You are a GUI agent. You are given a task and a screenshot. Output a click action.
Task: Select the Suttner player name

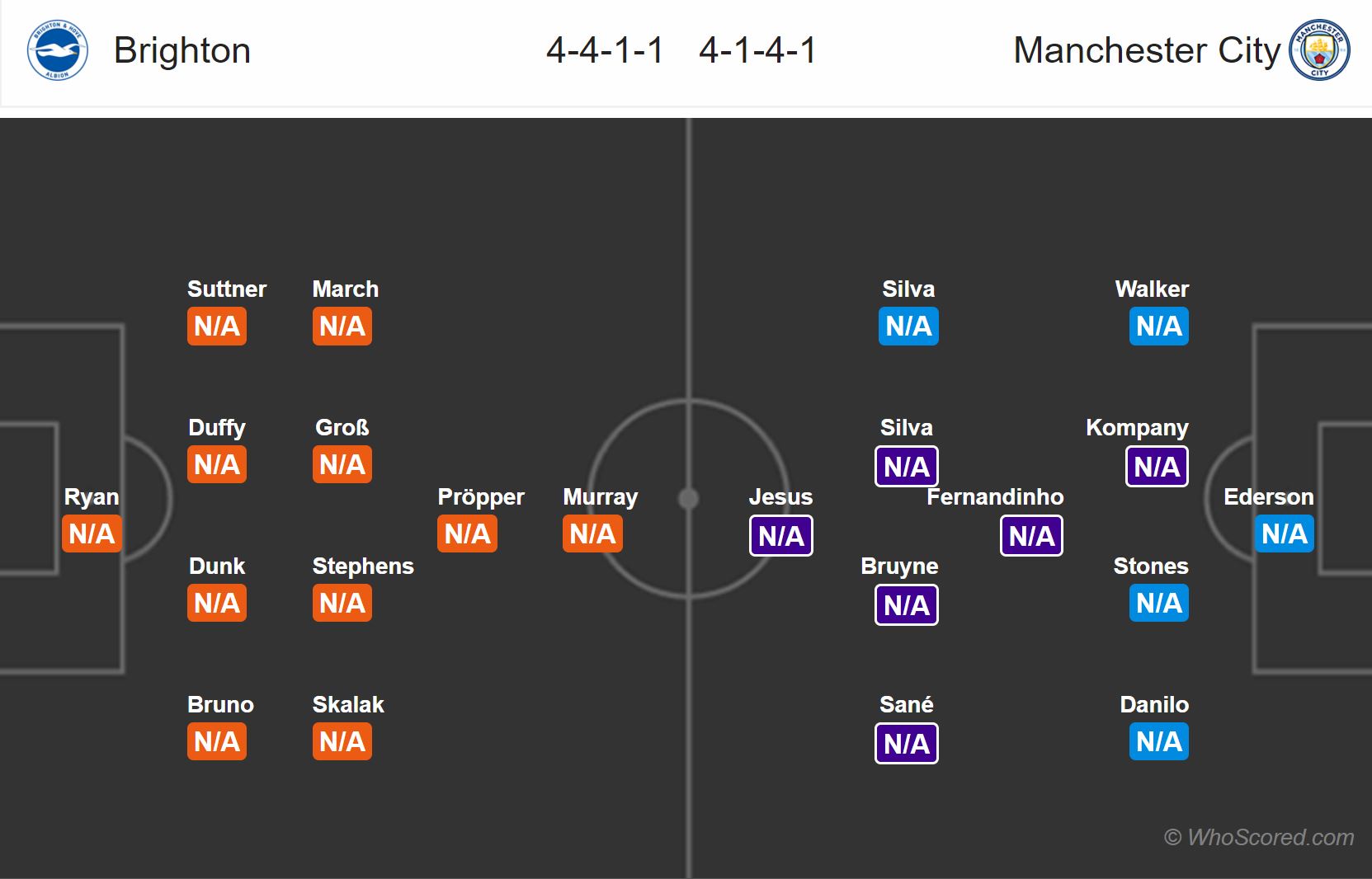point(227,289)
